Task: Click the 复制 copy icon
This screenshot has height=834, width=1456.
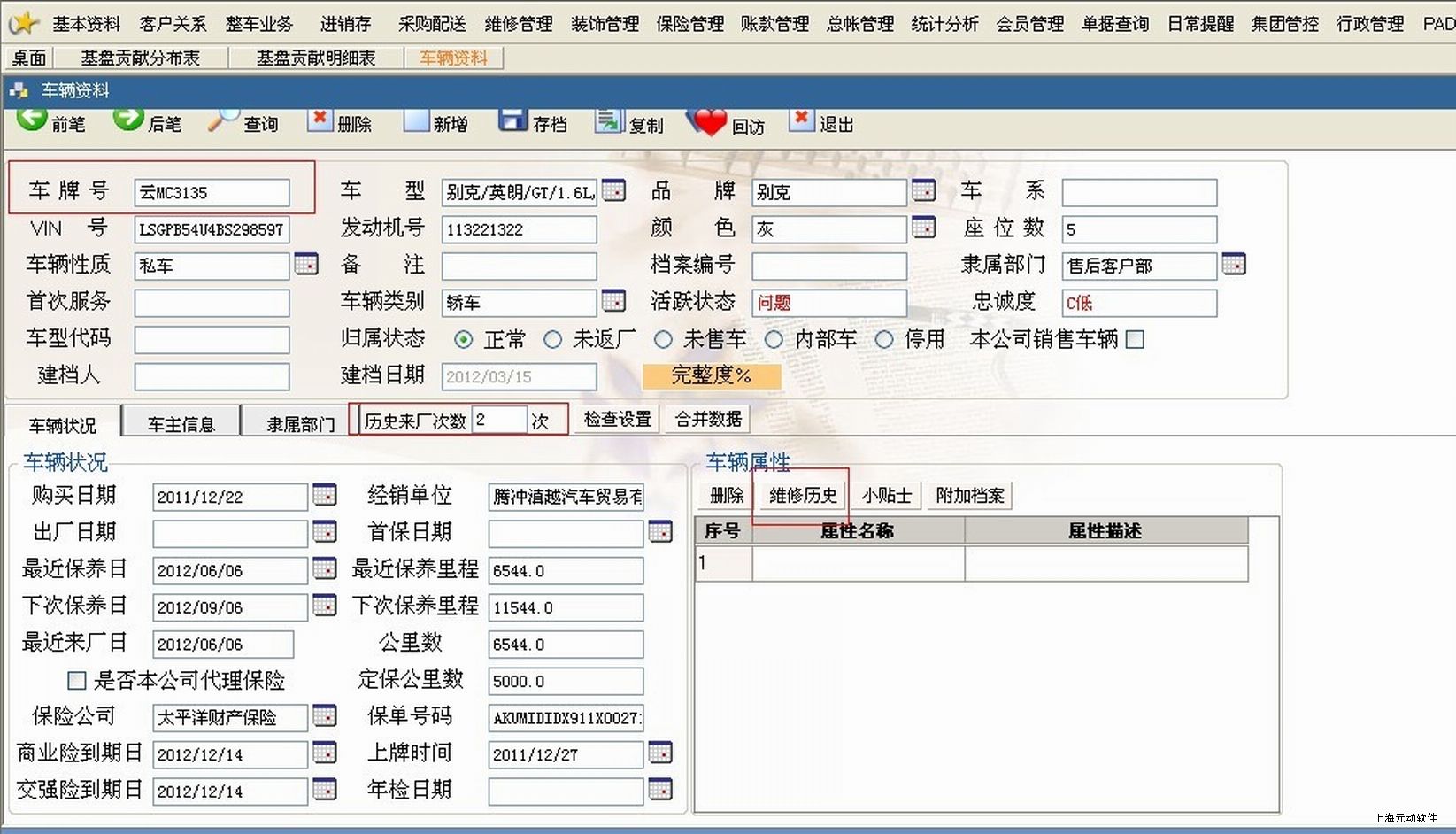Action: 609,120
